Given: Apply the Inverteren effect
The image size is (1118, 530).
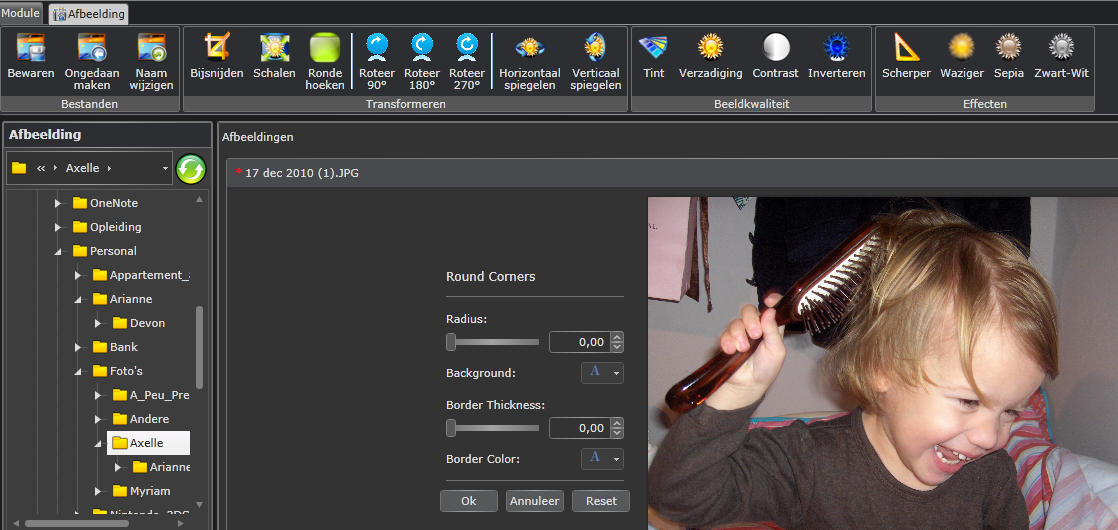Looking at the screenshot, I should point(836,47).
